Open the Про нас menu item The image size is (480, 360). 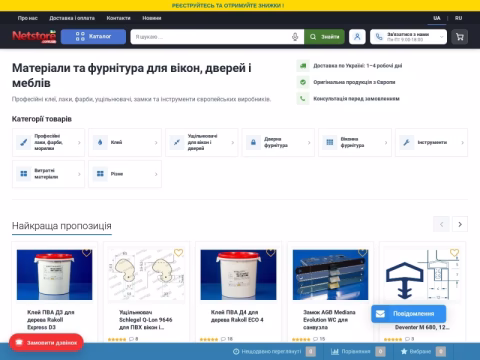(28, 18)
